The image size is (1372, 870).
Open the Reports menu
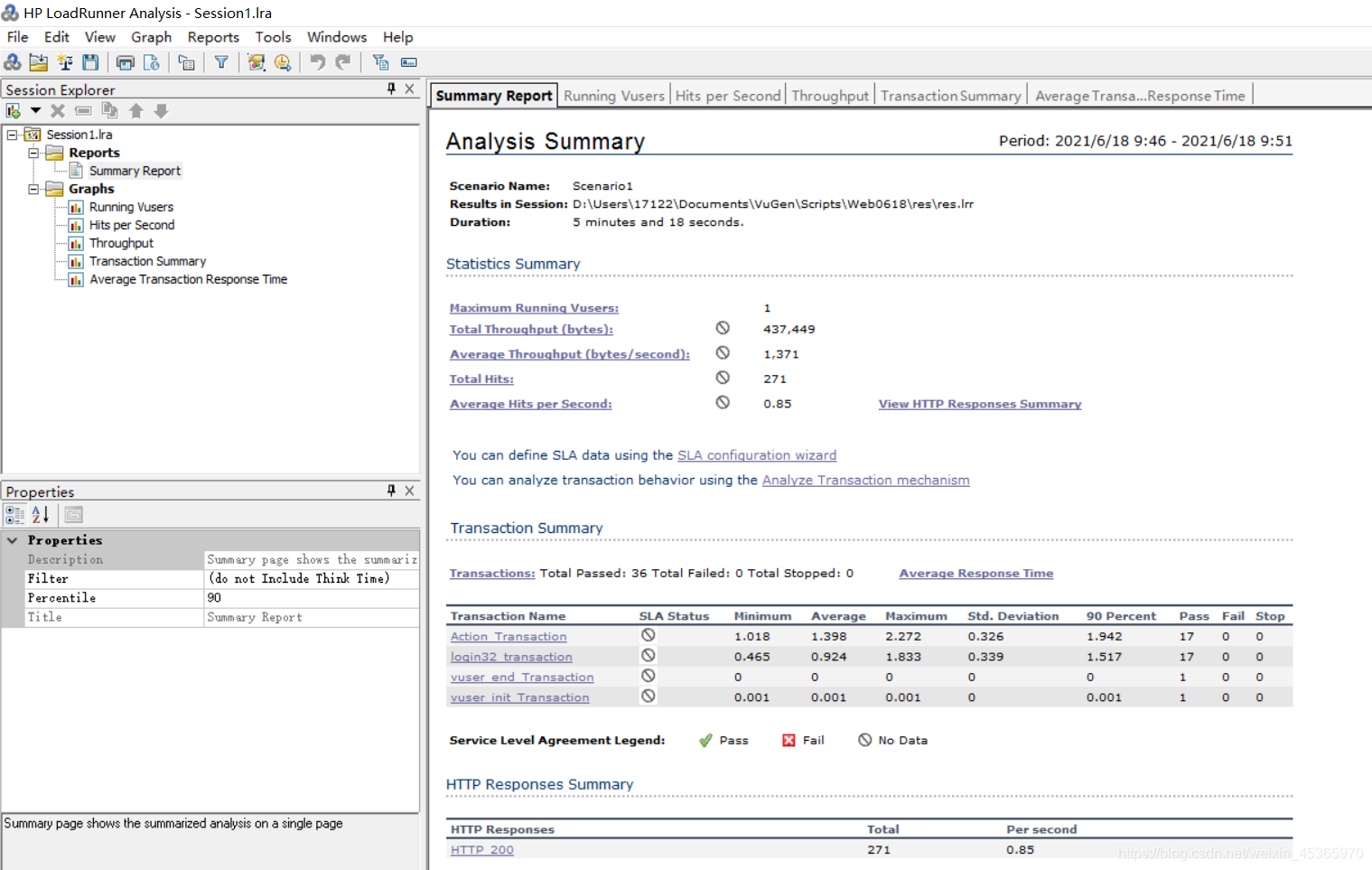(213, 37)
